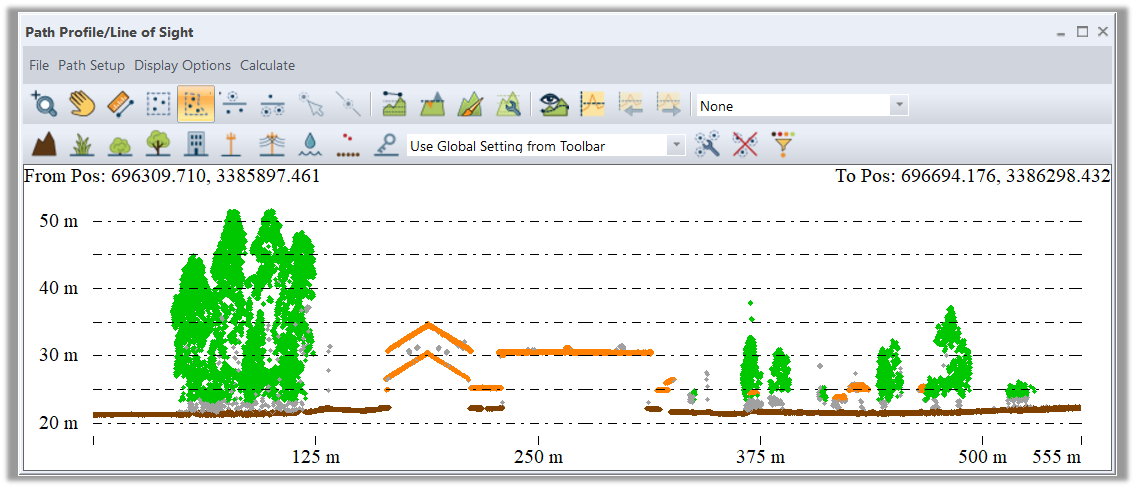This screenshot has height=488, width=1135.
Task: Toggle the perpendicular profile view icon
Action: [x=593, y=104]
